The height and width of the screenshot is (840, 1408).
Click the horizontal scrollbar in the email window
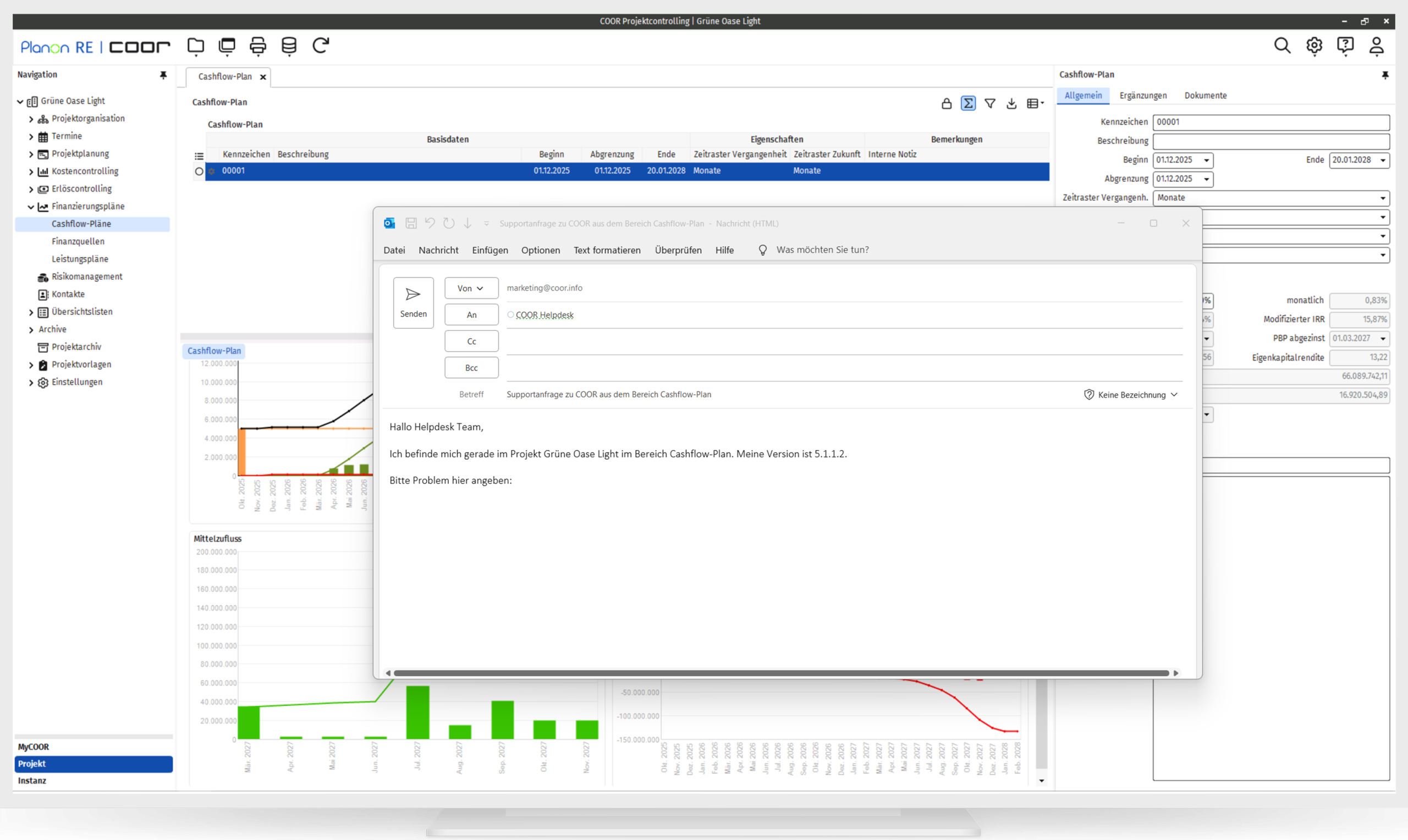click(782, 673)
